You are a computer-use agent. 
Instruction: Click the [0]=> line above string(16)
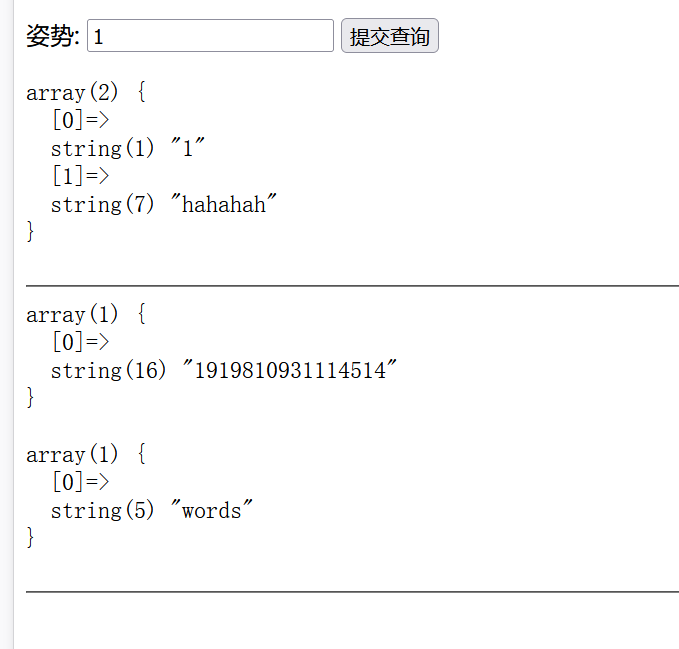pyautogui.click(x=81, y=342)
